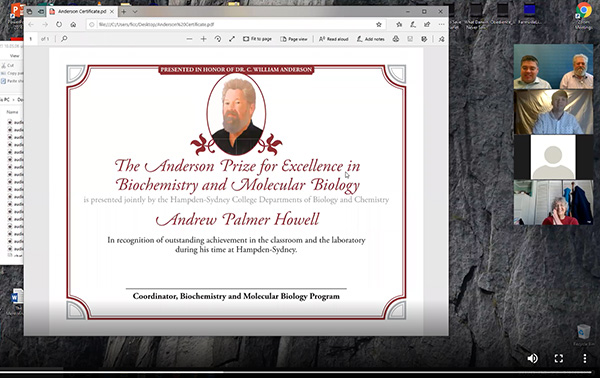
Task: Select video tile with gold backdrop
Action: (553, 112)
